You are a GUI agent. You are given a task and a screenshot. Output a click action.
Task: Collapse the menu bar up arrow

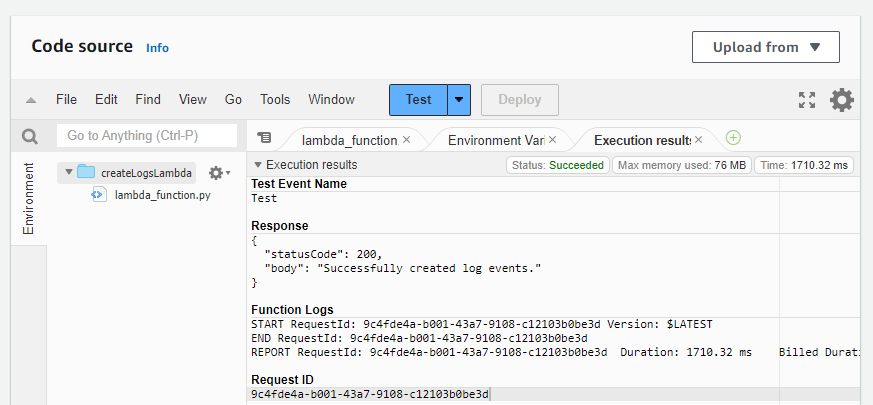click(31, 100)
